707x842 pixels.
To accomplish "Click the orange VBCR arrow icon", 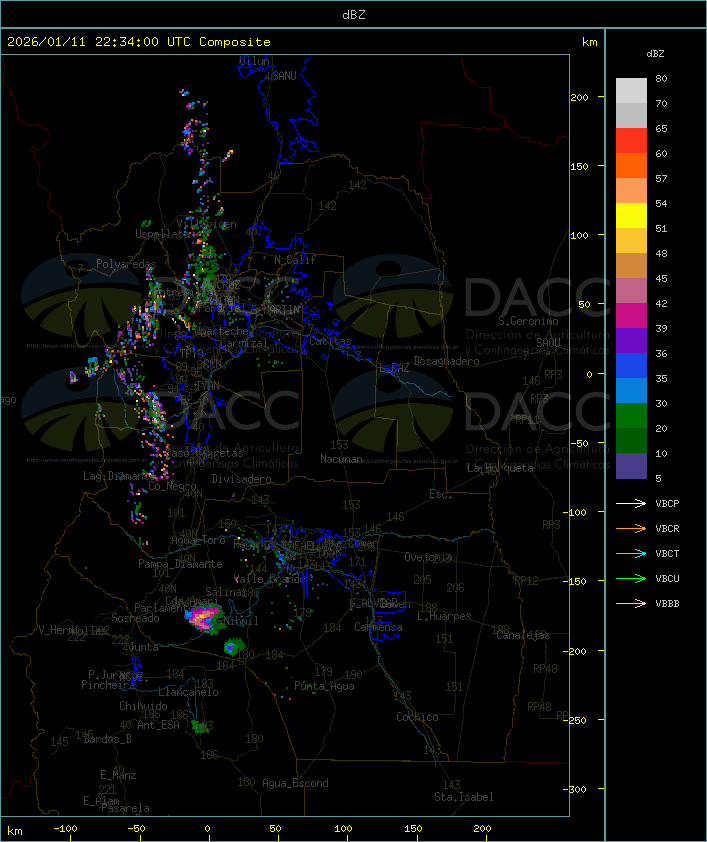I will [631, 528].
